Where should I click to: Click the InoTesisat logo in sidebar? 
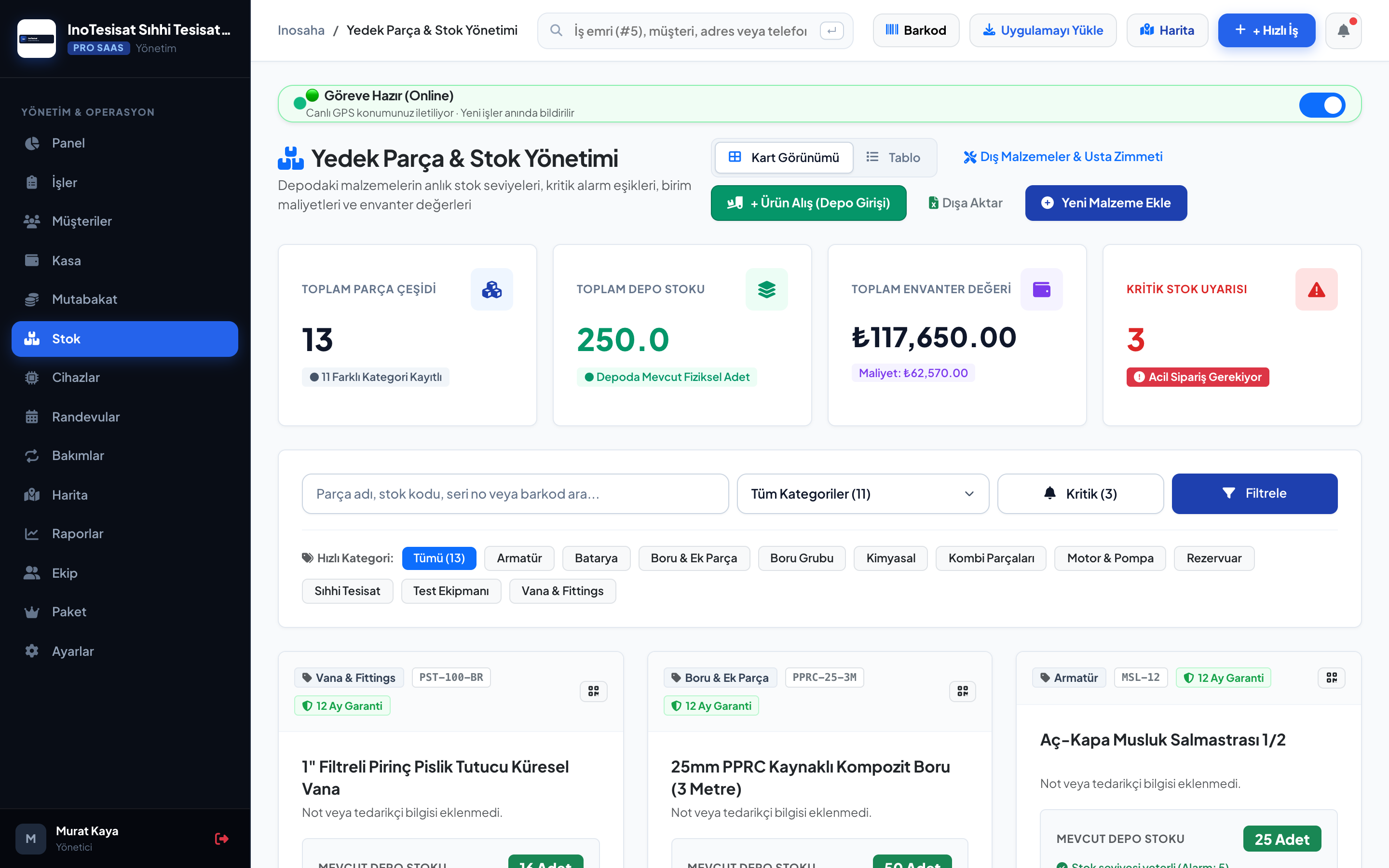click(x=36, y=39)
